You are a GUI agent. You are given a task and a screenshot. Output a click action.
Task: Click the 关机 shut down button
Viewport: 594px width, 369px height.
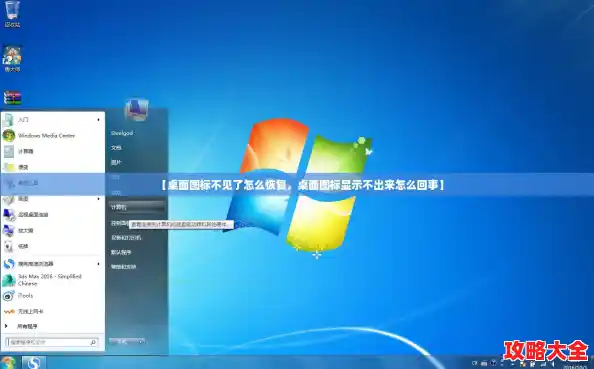123,342
